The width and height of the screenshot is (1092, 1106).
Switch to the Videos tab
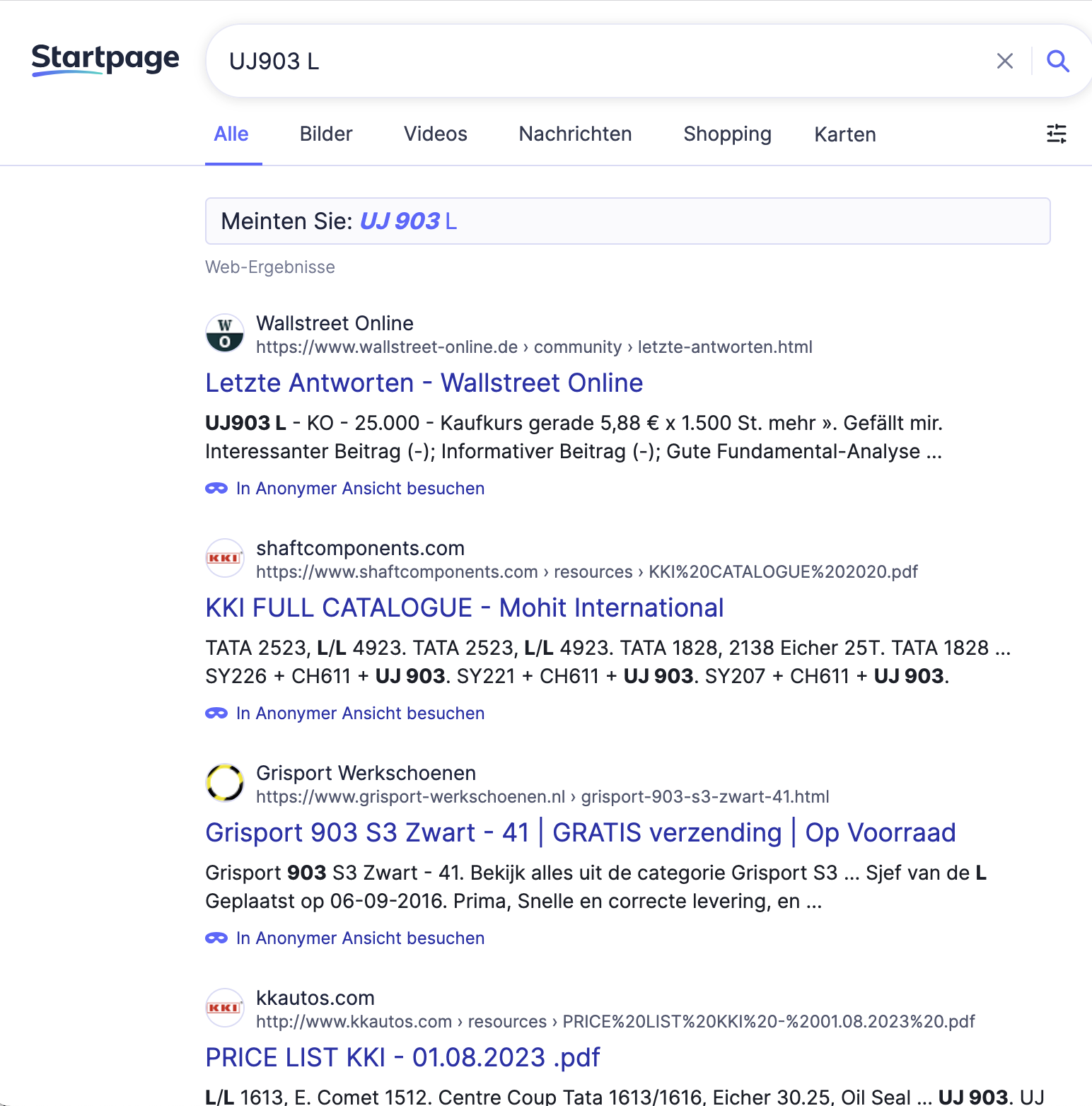point(435,134)
